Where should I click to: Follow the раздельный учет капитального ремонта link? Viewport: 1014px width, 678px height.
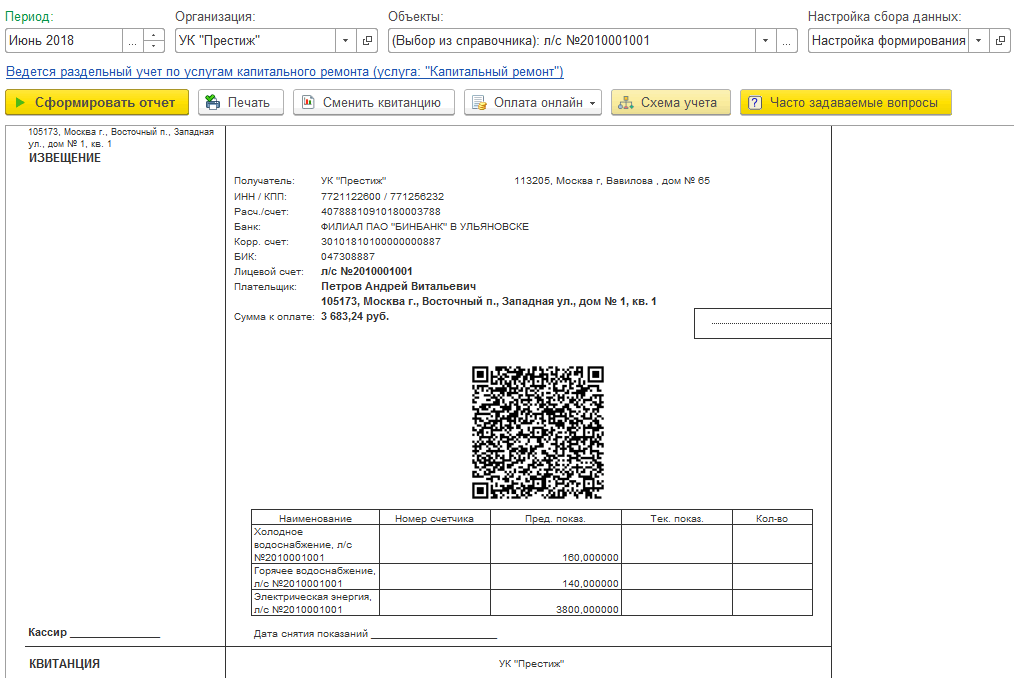(285, 72)
